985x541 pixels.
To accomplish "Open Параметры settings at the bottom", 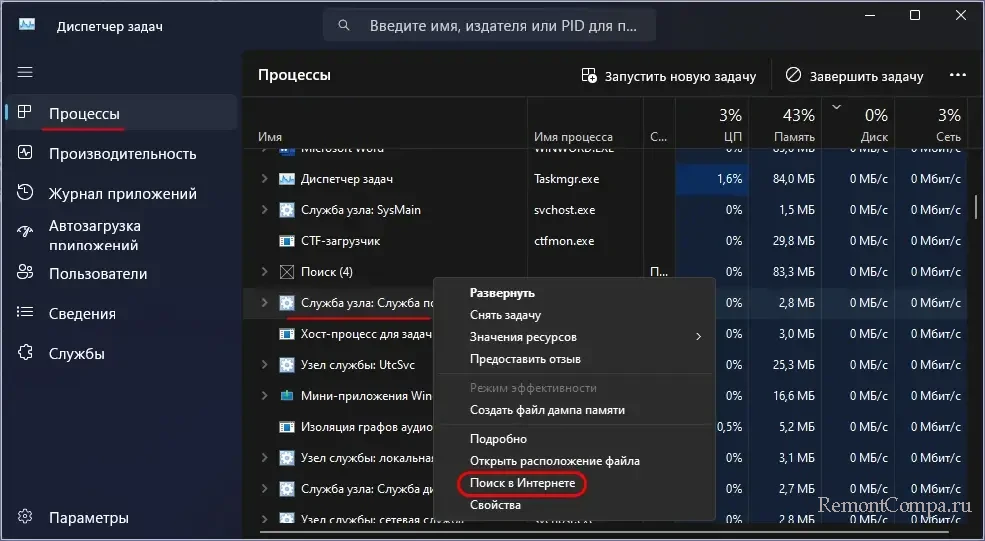I will pyautogui.click(x=88, y=518).
